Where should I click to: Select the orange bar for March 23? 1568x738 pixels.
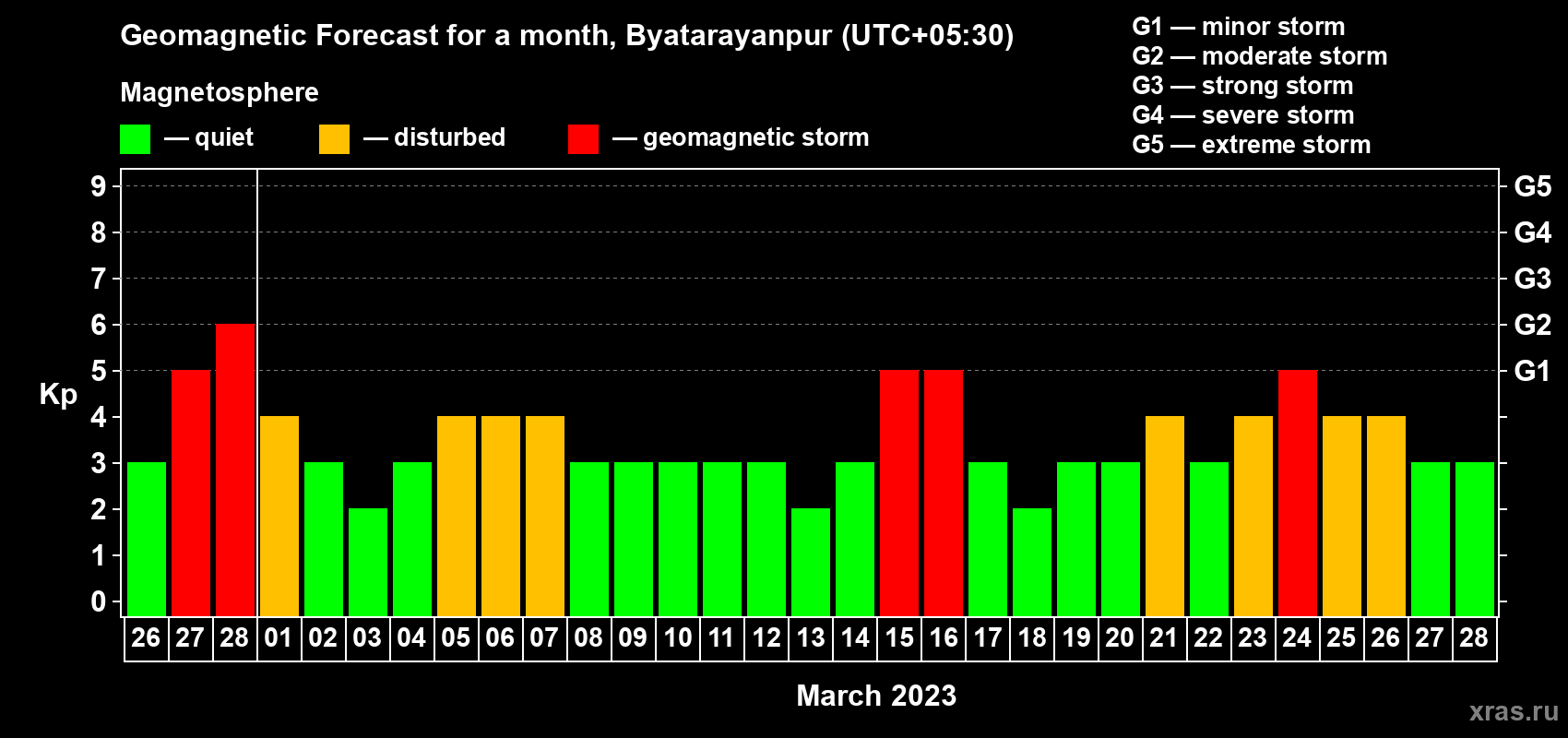(1253, 516)
